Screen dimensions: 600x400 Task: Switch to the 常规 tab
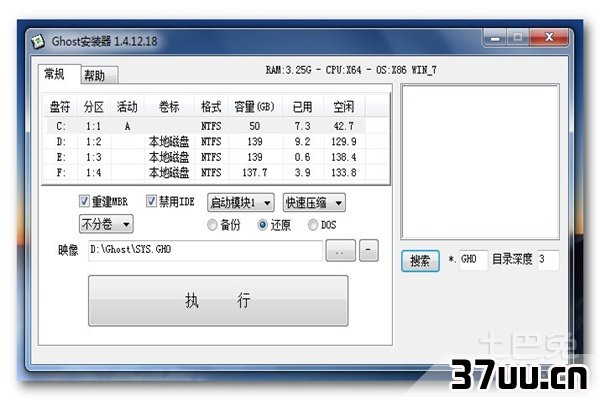[x=59, y=74]
